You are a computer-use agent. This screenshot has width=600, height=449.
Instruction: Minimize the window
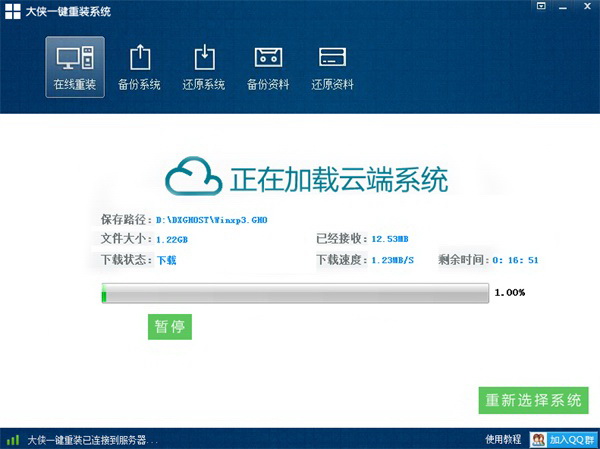562,7
